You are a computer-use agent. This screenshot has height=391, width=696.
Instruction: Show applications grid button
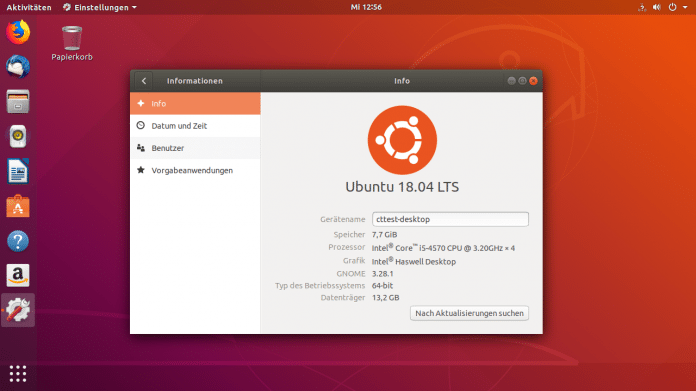click(18, 374)
